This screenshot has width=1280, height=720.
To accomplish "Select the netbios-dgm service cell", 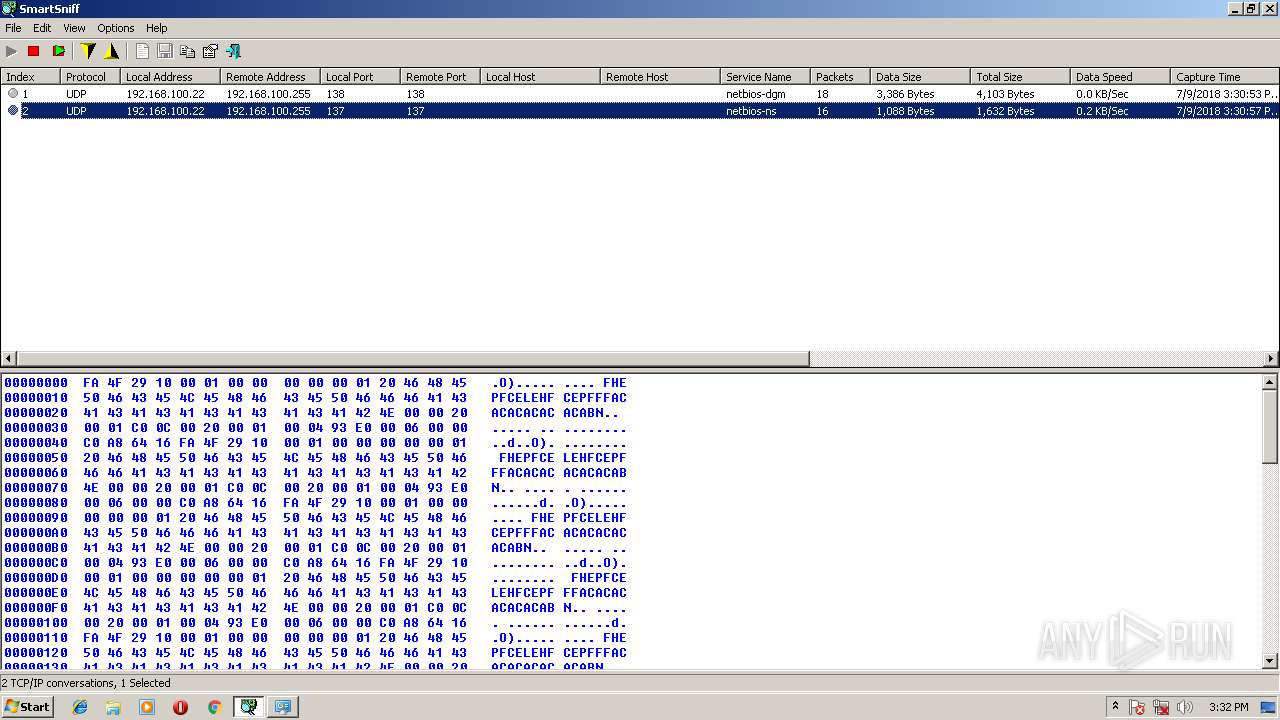I will pyautogui.click(x=756, y=94).
